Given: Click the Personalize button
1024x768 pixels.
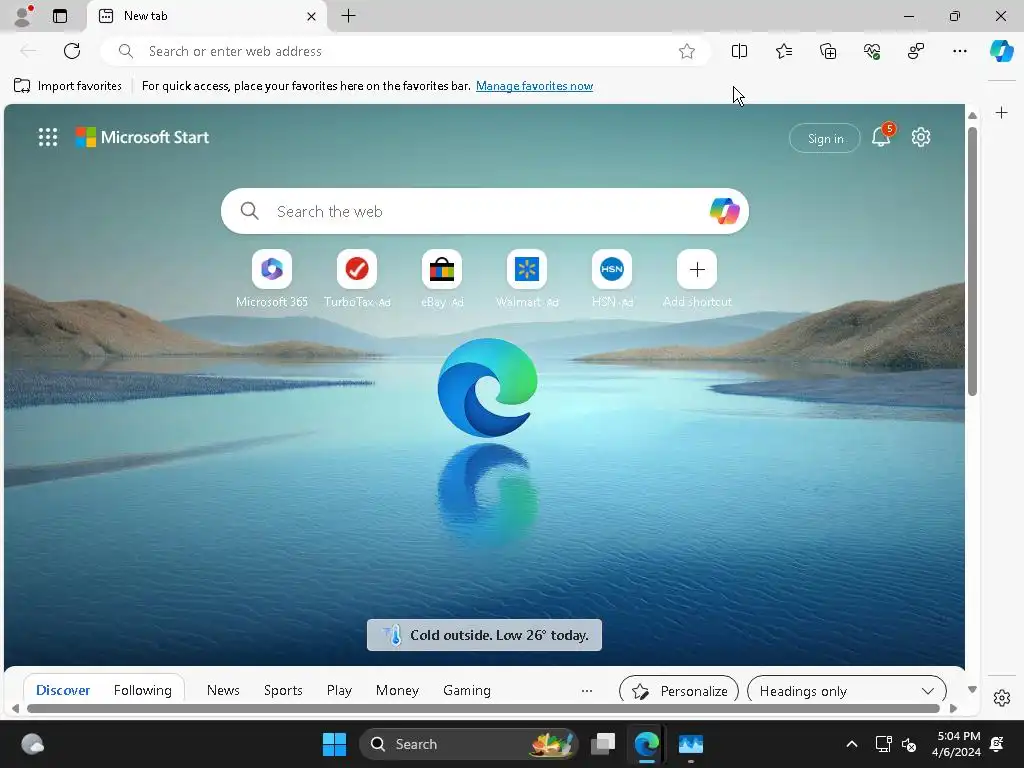Looking at the screenshot, I should pos(679,690).
